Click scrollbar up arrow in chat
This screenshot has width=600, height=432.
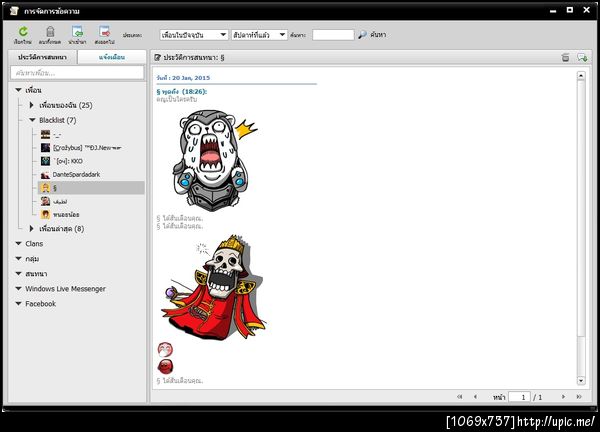click(581, 75)
